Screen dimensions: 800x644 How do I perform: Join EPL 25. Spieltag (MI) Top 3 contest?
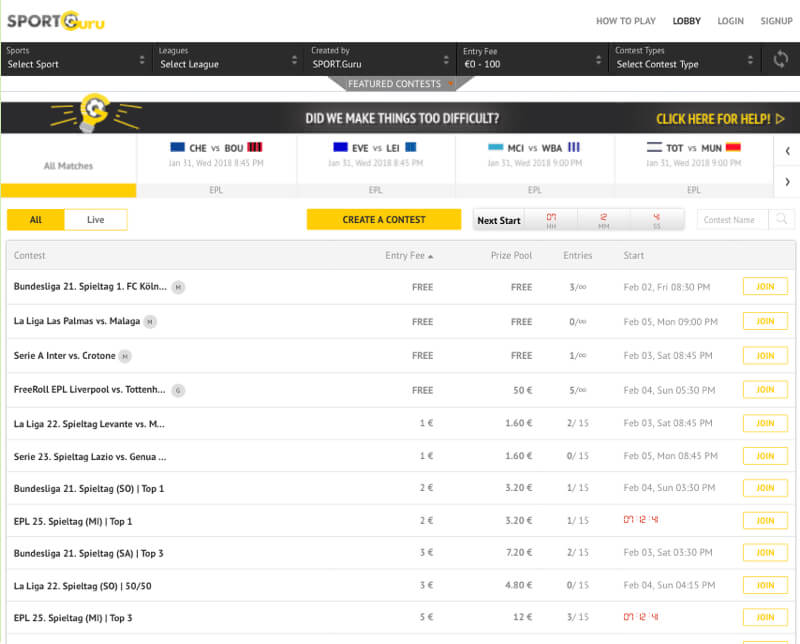[765, 617]
